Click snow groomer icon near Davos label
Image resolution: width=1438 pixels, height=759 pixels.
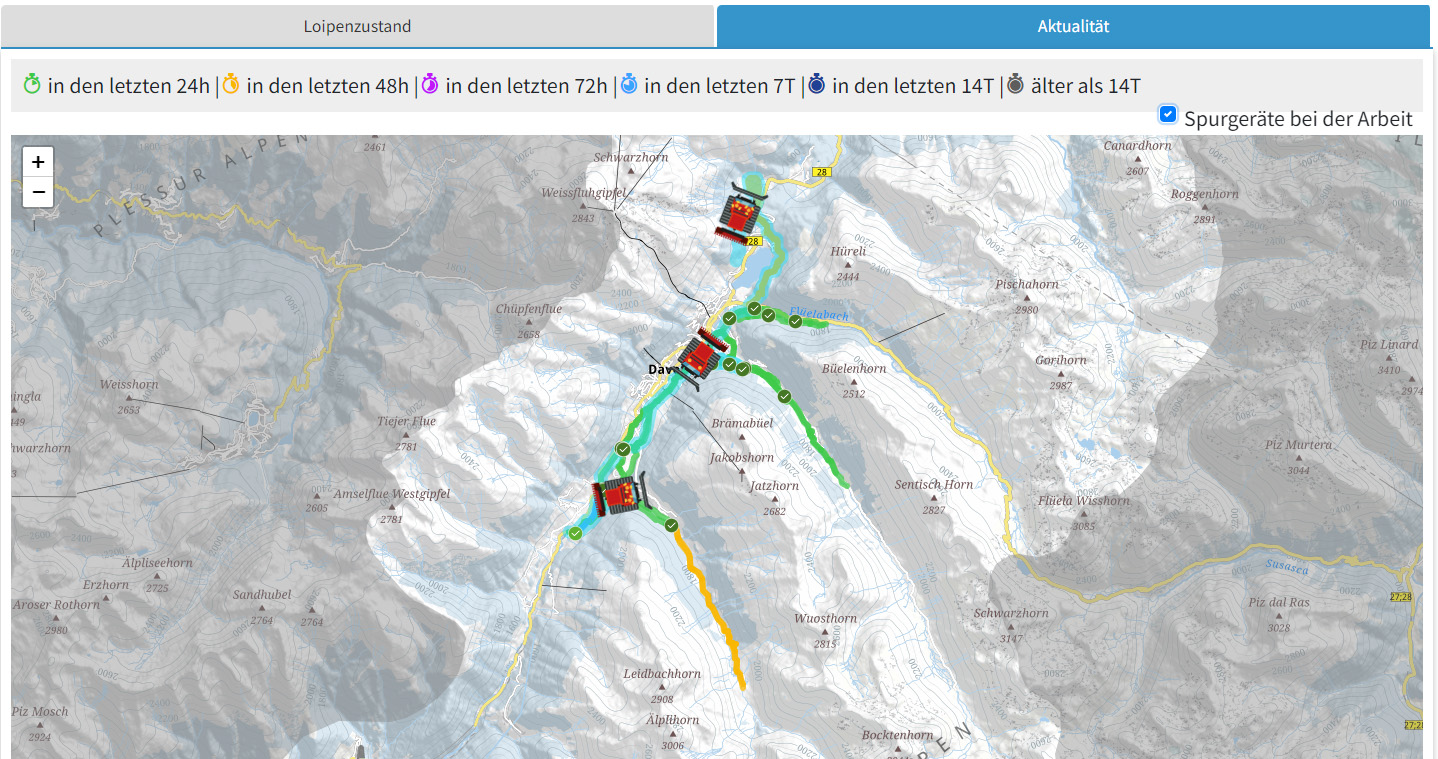point(700,354)
